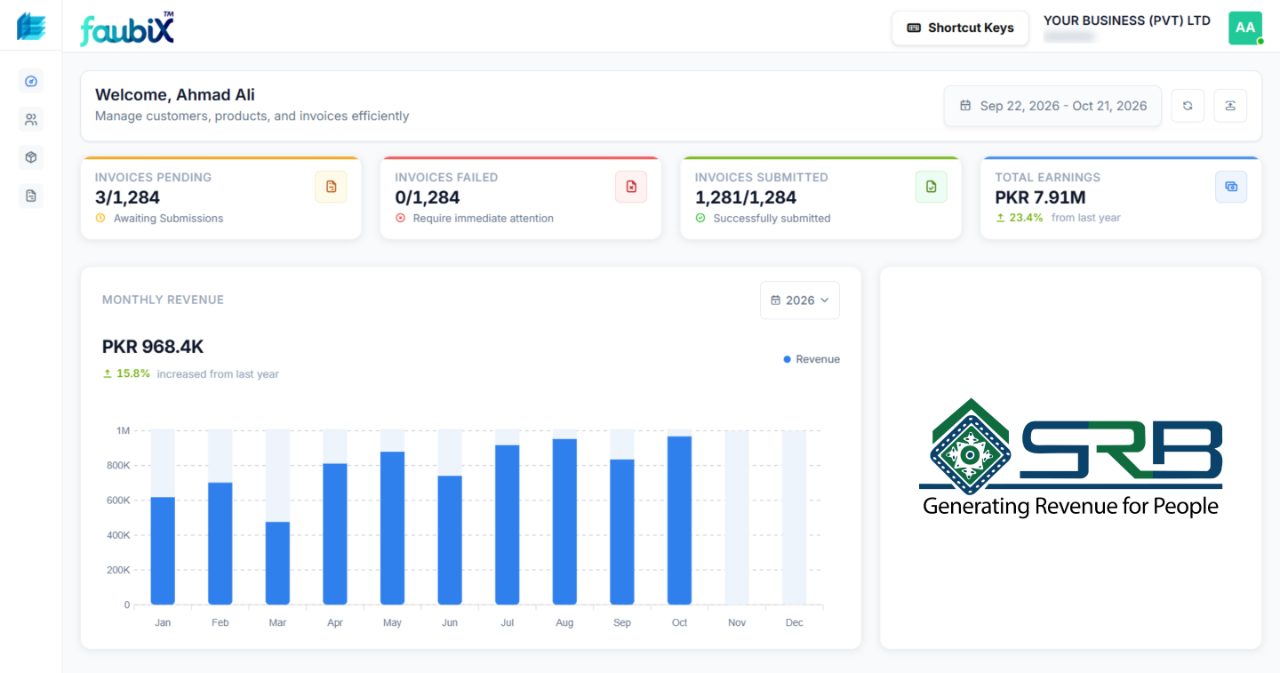Click the Manage customers, products, and invoices subtitle
Screen dimensions: 1280x673
coord(252,116)
